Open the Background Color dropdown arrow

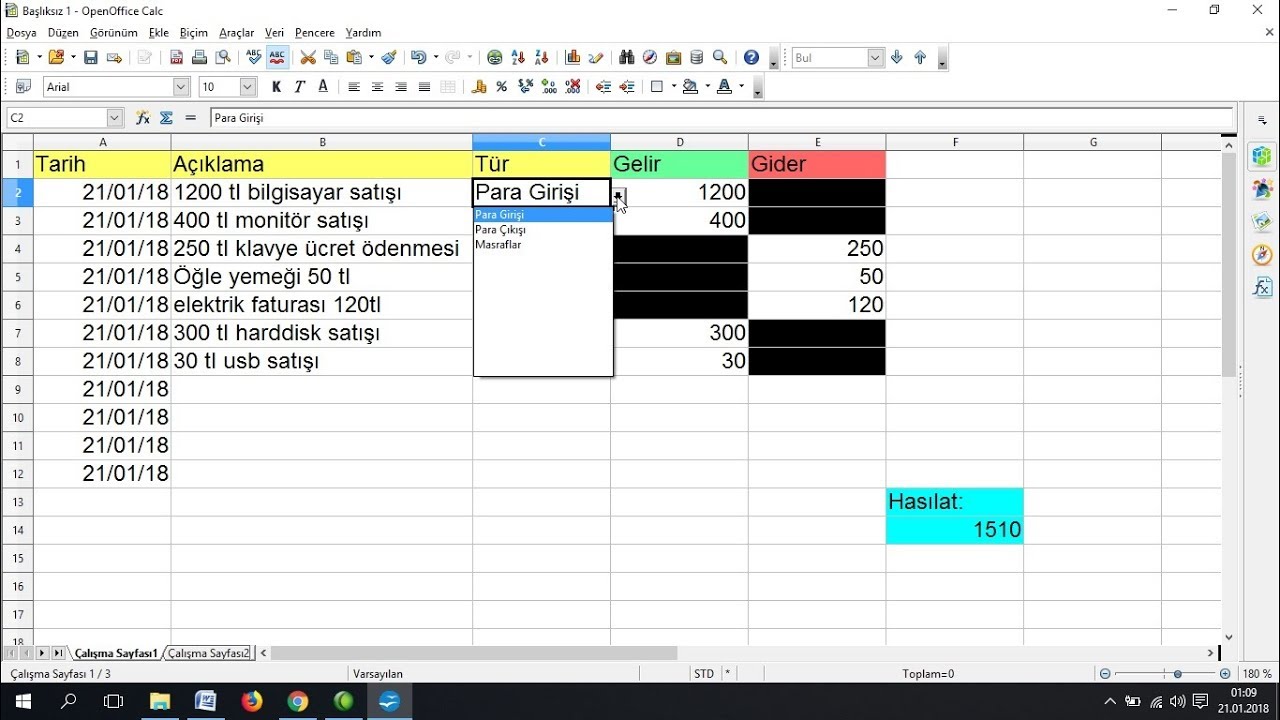[x=708, y=87]
